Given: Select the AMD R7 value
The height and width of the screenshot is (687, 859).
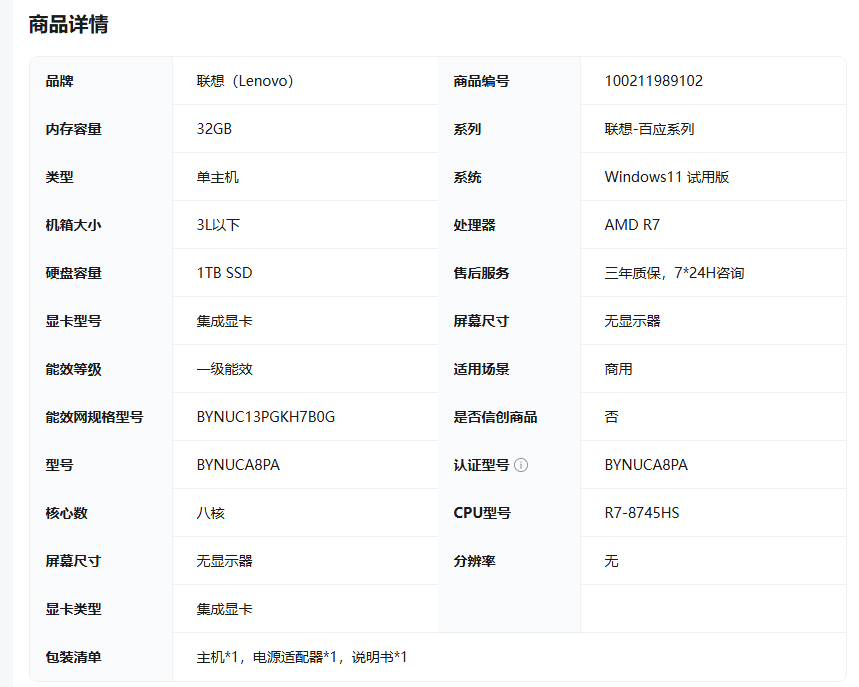Looking at the screenshot, I should click(632, 225).
